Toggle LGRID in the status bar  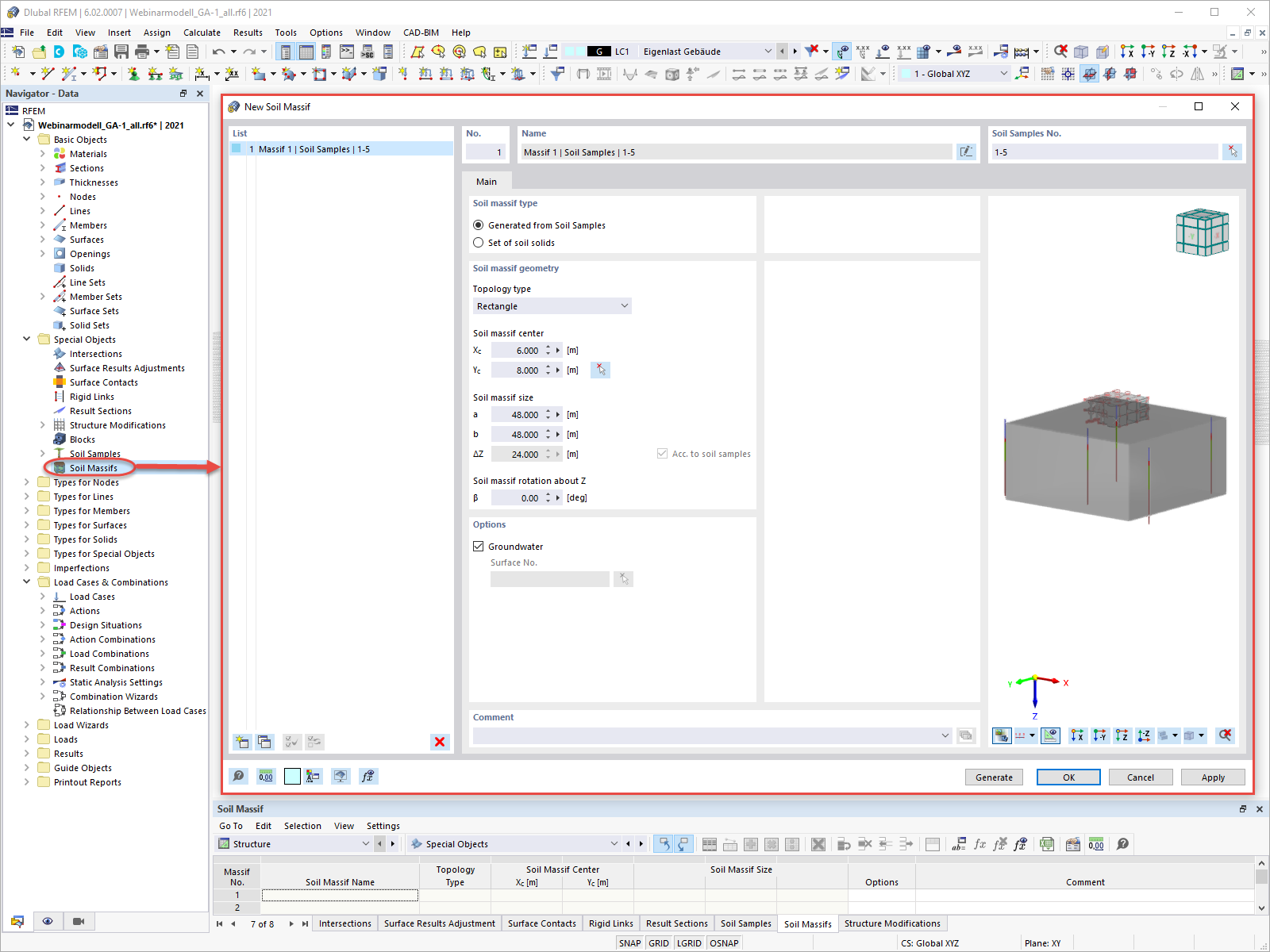(689, 943)
